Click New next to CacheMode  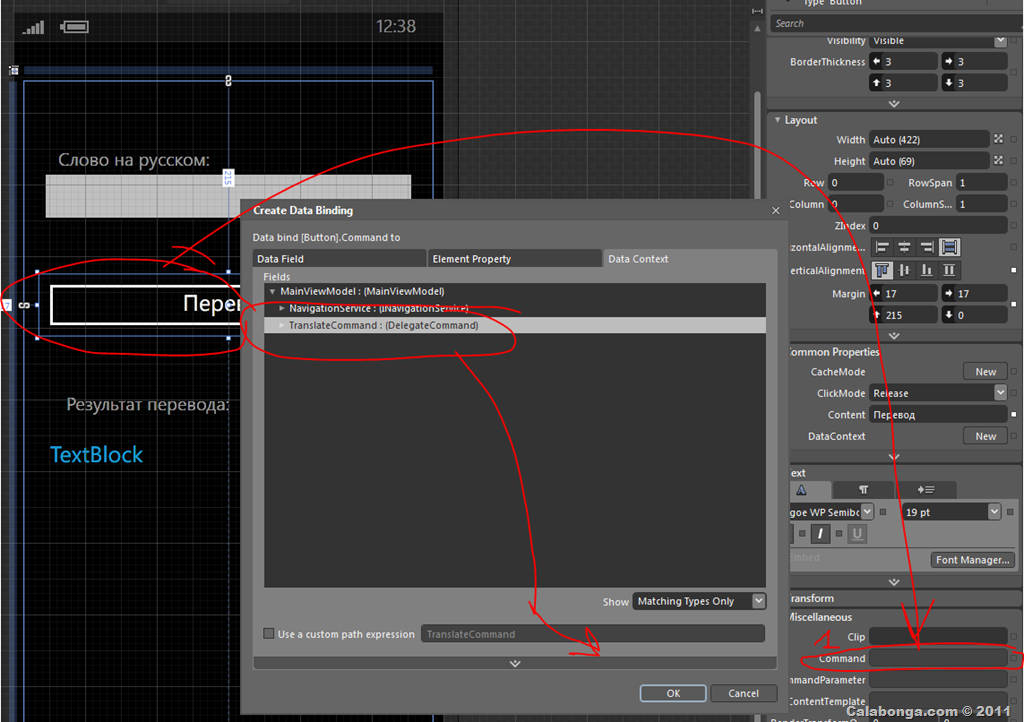[x=985, y=371]
